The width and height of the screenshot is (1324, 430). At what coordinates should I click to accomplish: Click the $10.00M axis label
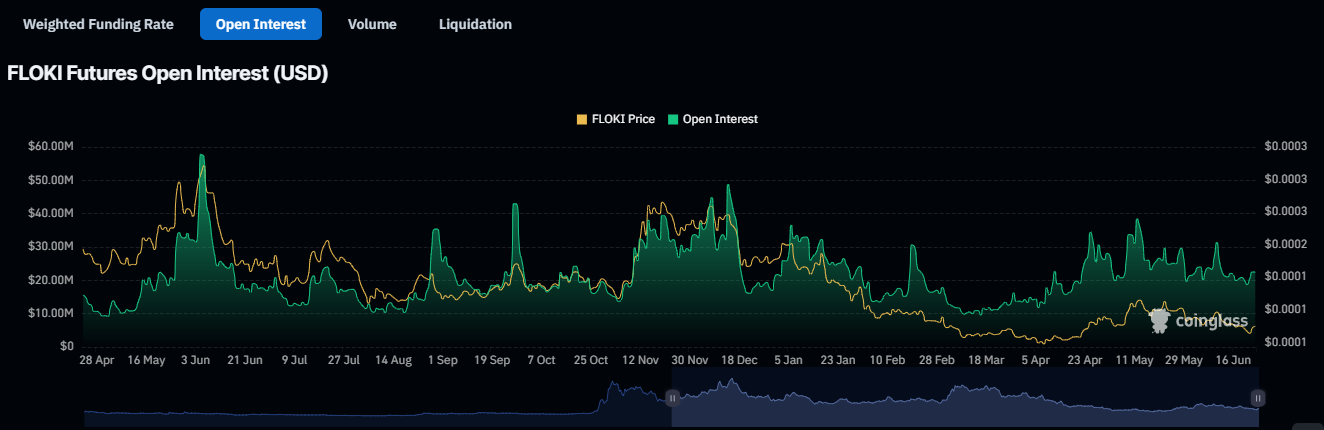51,313
